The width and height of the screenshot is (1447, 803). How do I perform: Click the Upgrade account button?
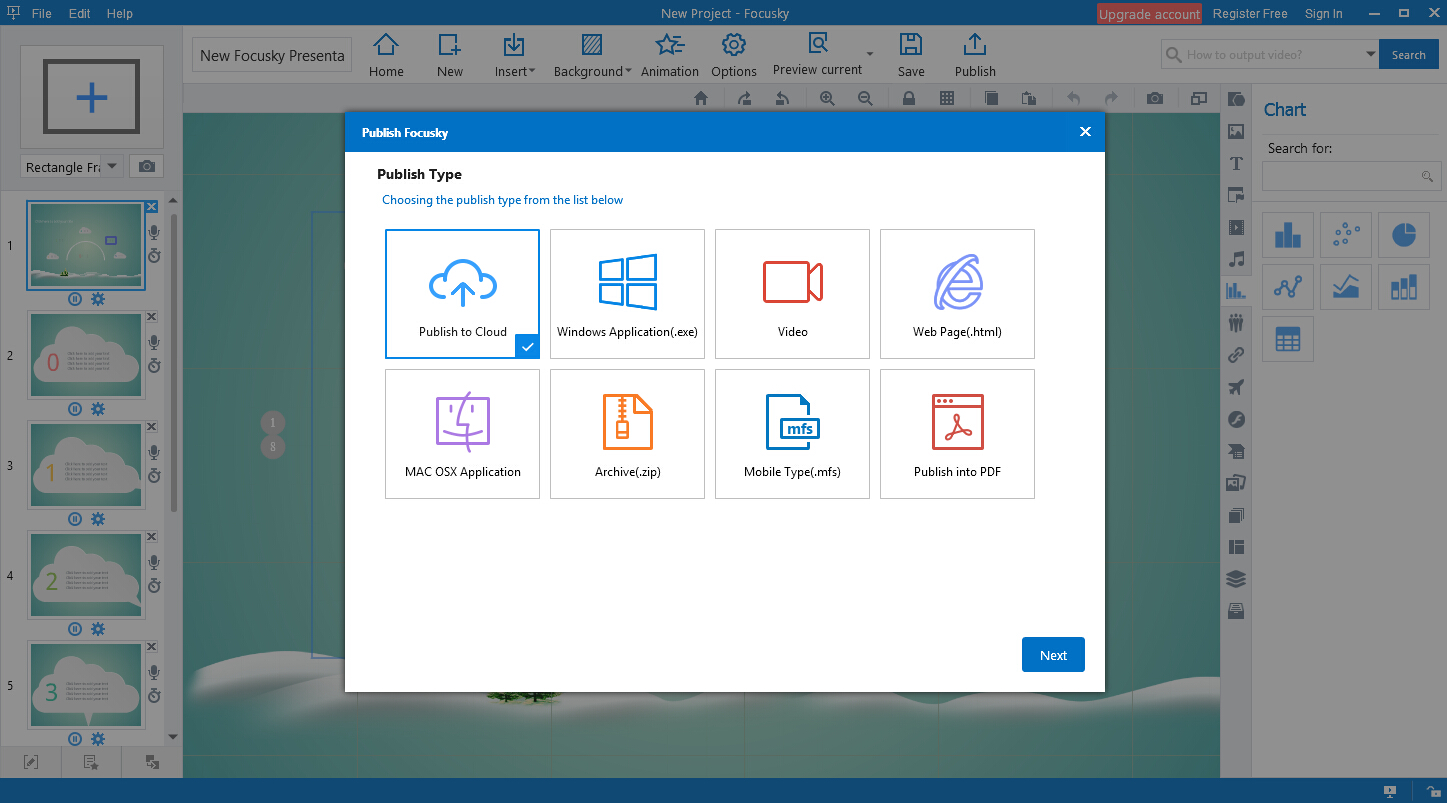click(x=1149, y=14)
